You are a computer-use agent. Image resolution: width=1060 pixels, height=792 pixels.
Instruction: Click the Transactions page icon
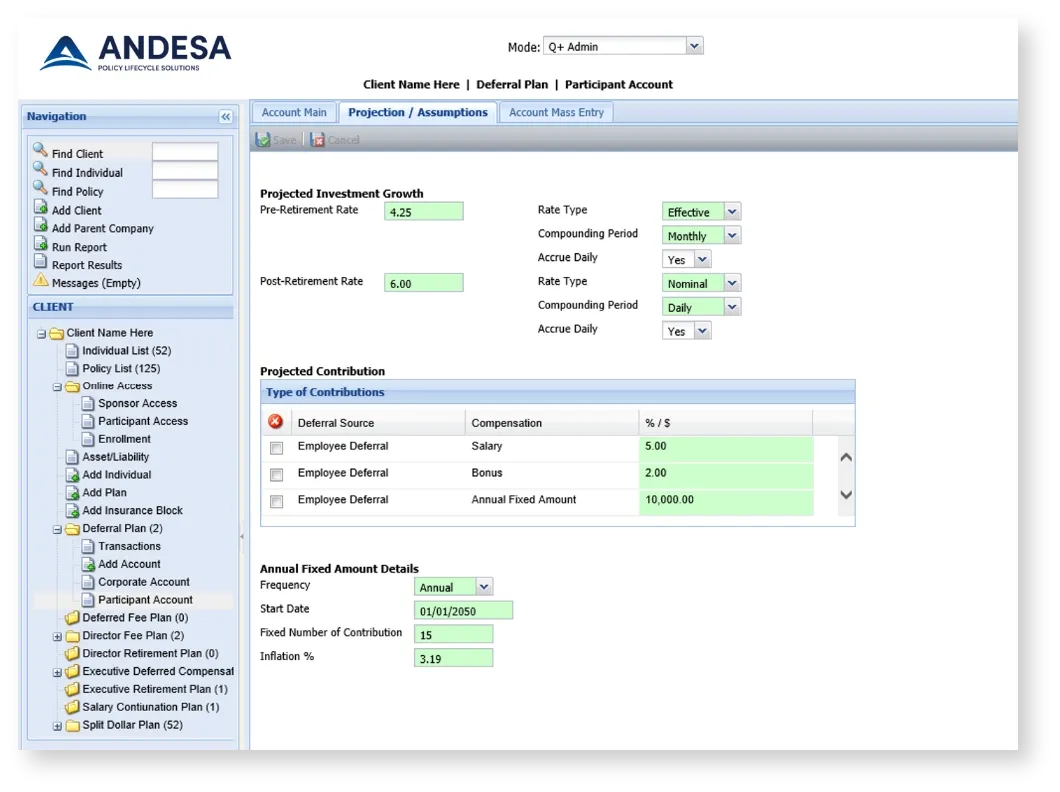pos(88,546)
